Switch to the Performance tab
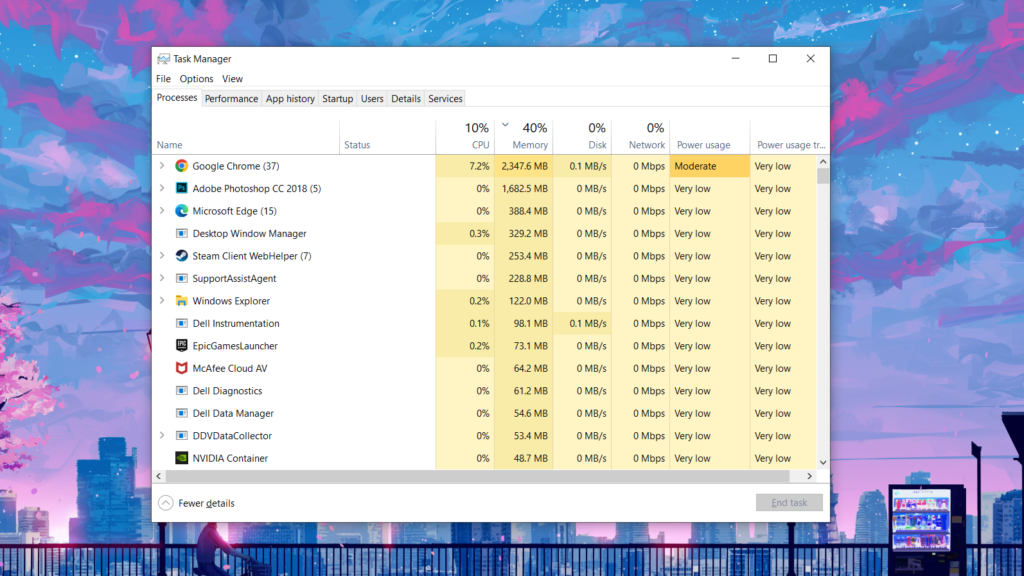The image size is (1024, 576). pos(231,99)
